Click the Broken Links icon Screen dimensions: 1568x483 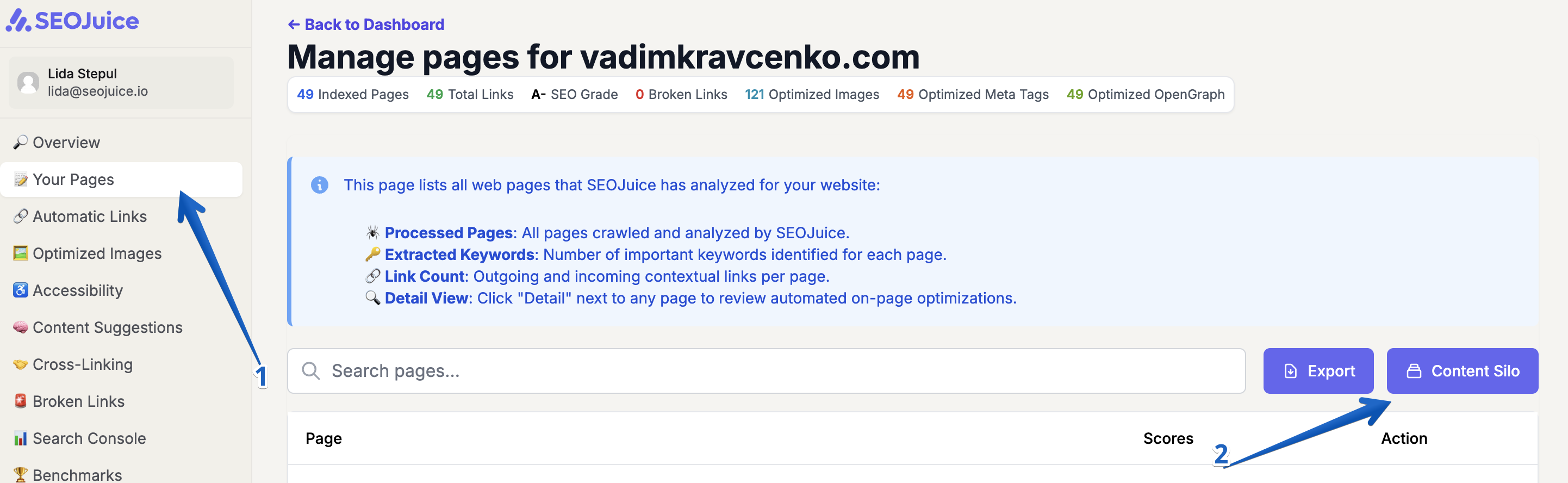click(21, 401)
